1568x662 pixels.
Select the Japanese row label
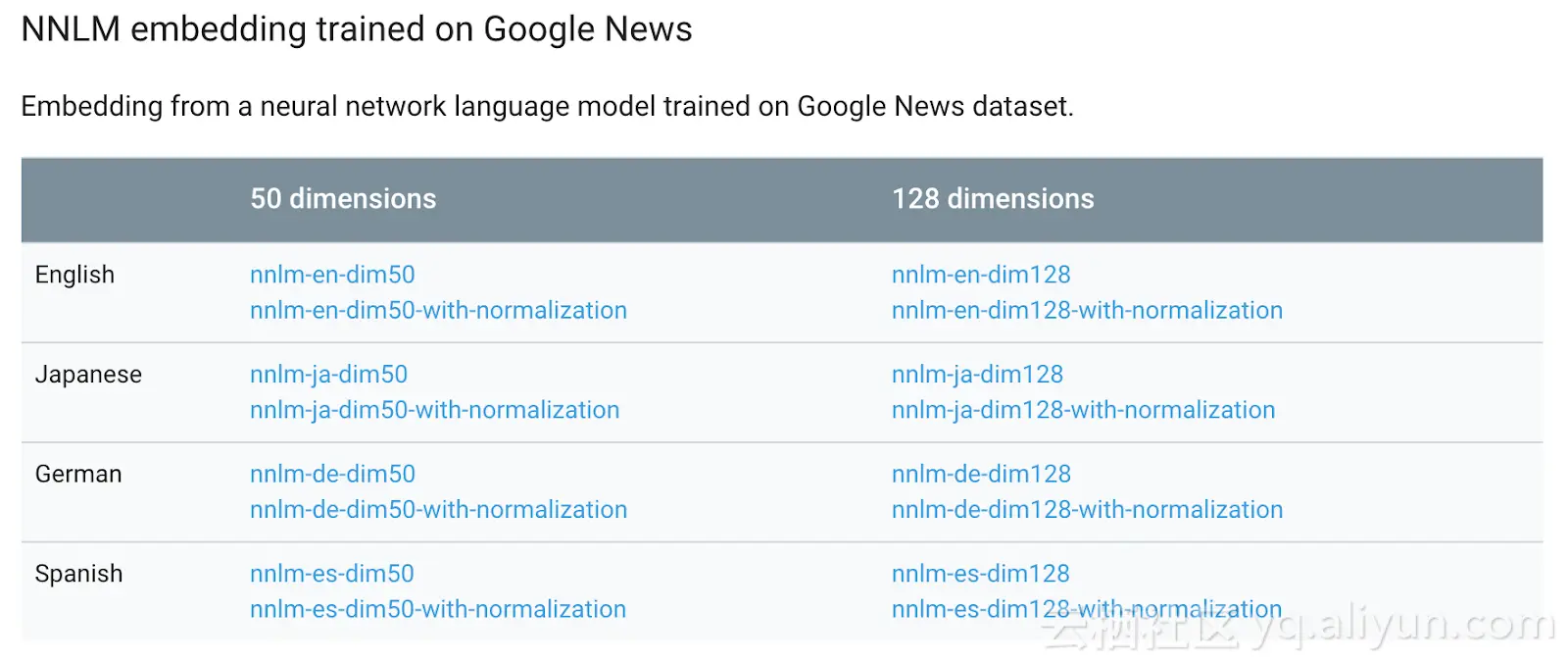(88, 375)
